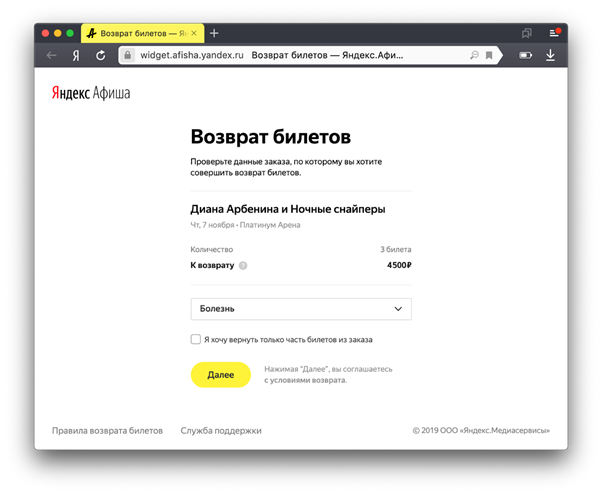Close the Возврат билетов tab

[194, 33]
